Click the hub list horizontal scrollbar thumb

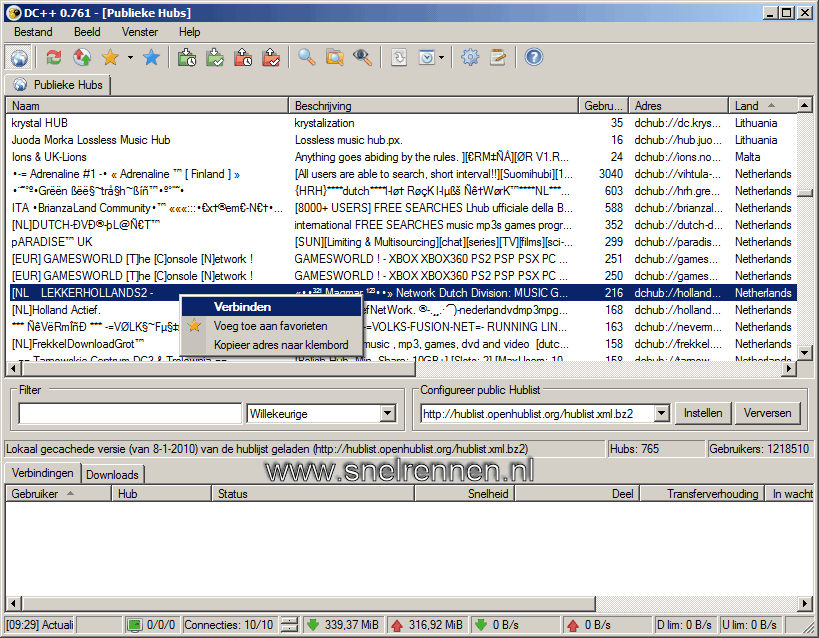pos(219,368)
